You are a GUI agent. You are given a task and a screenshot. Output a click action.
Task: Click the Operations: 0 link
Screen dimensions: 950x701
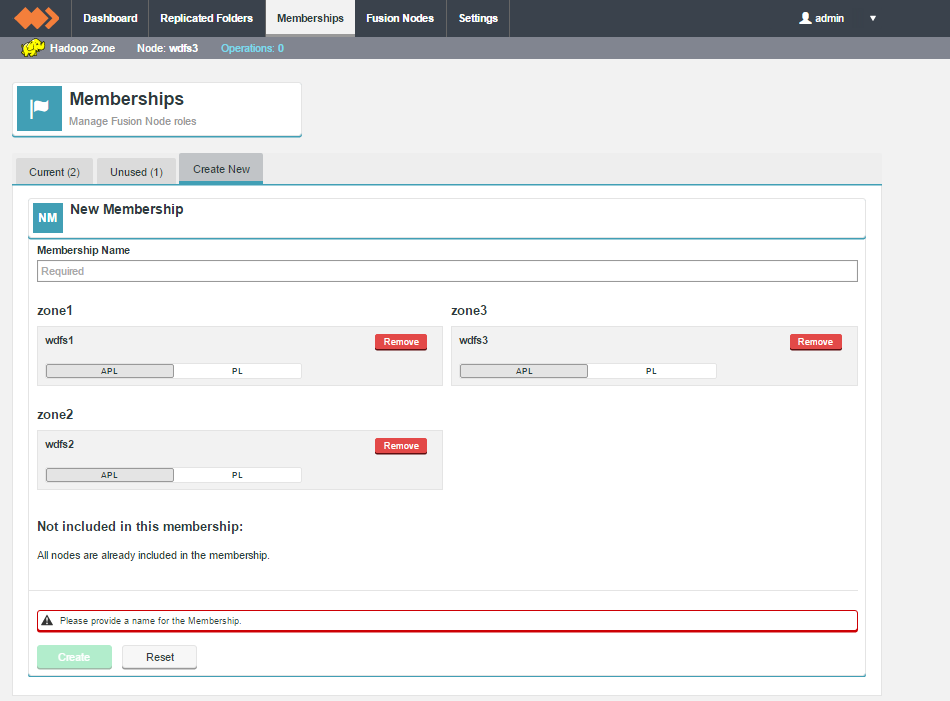point(252,48)
